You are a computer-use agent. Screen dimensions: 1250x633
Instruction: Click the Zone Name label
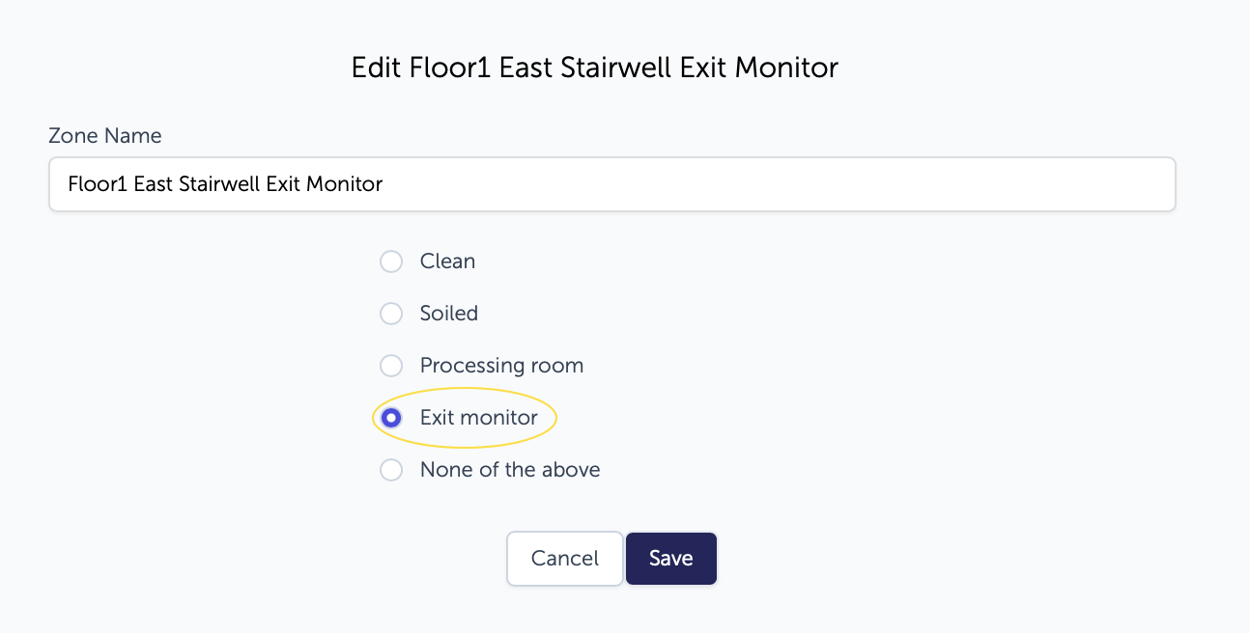(105, 135)
